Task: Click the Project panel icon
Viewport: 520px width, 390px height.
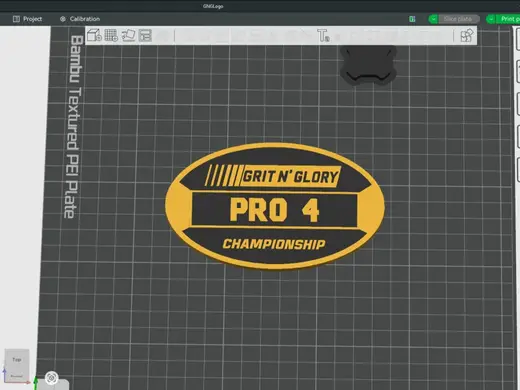Action: tap(16, 19)
